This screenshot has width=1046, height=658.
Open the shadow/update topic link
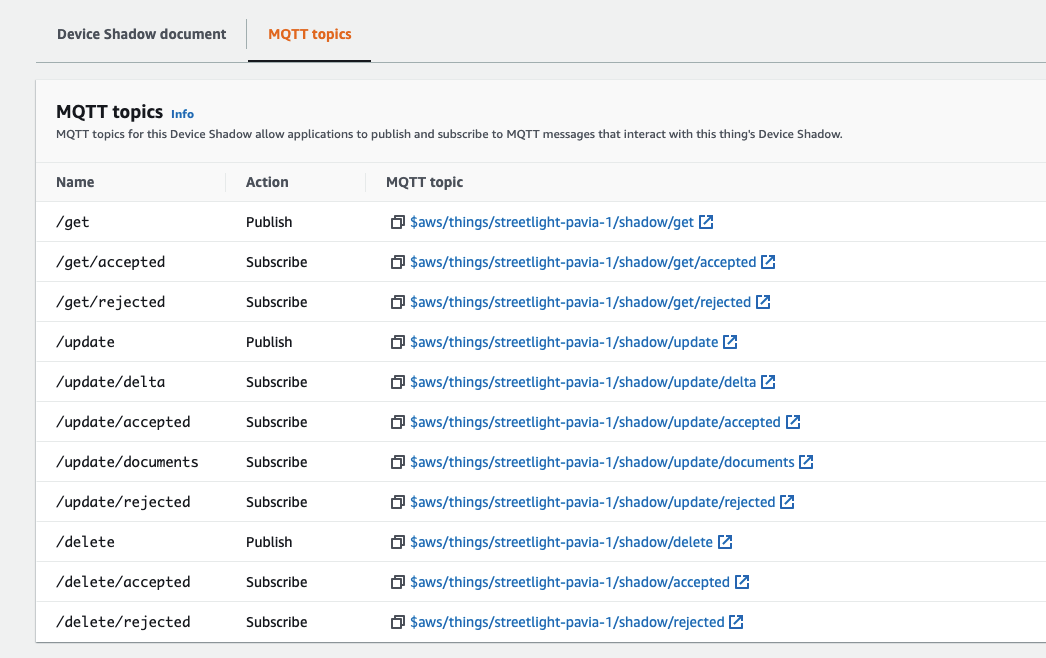tap(564, 342)
